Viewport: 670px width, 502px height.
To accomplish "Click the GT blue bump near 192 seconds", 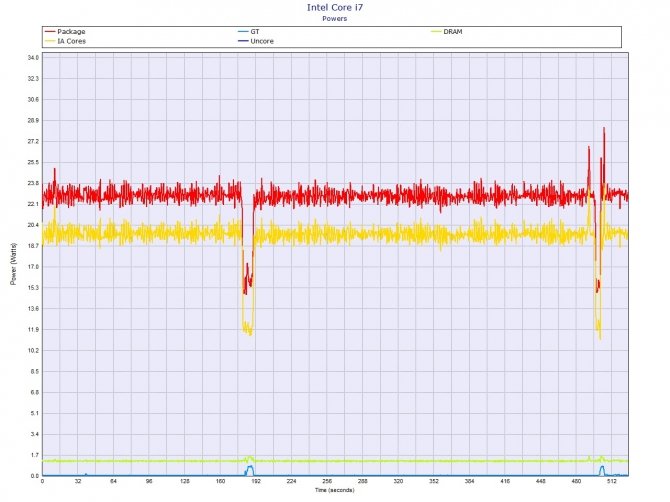I will (x=250, y=470).
